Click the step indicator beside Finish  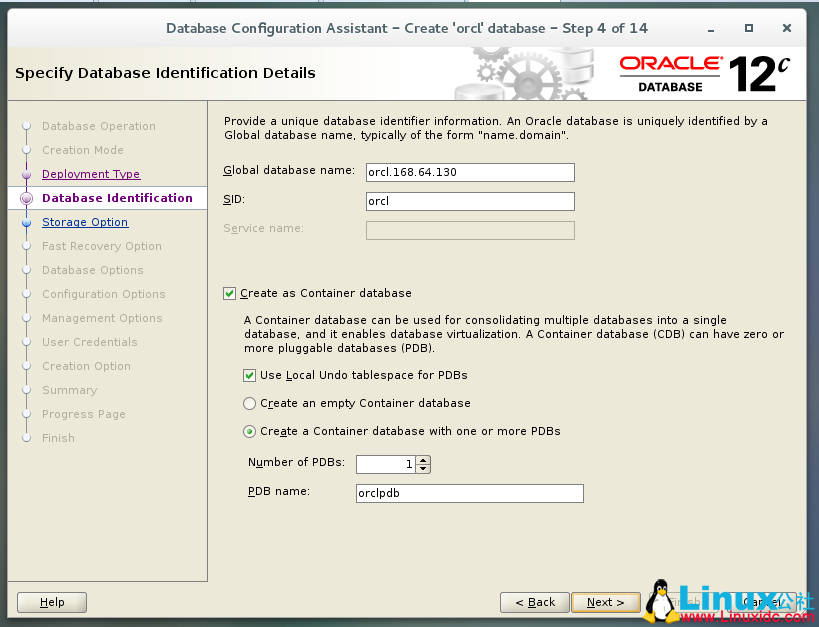(x=26, y=438)
